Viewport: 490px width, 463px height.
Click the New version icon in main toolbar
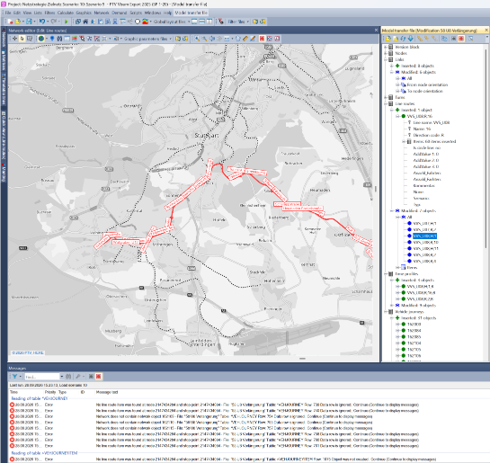(x=10, y=21)
